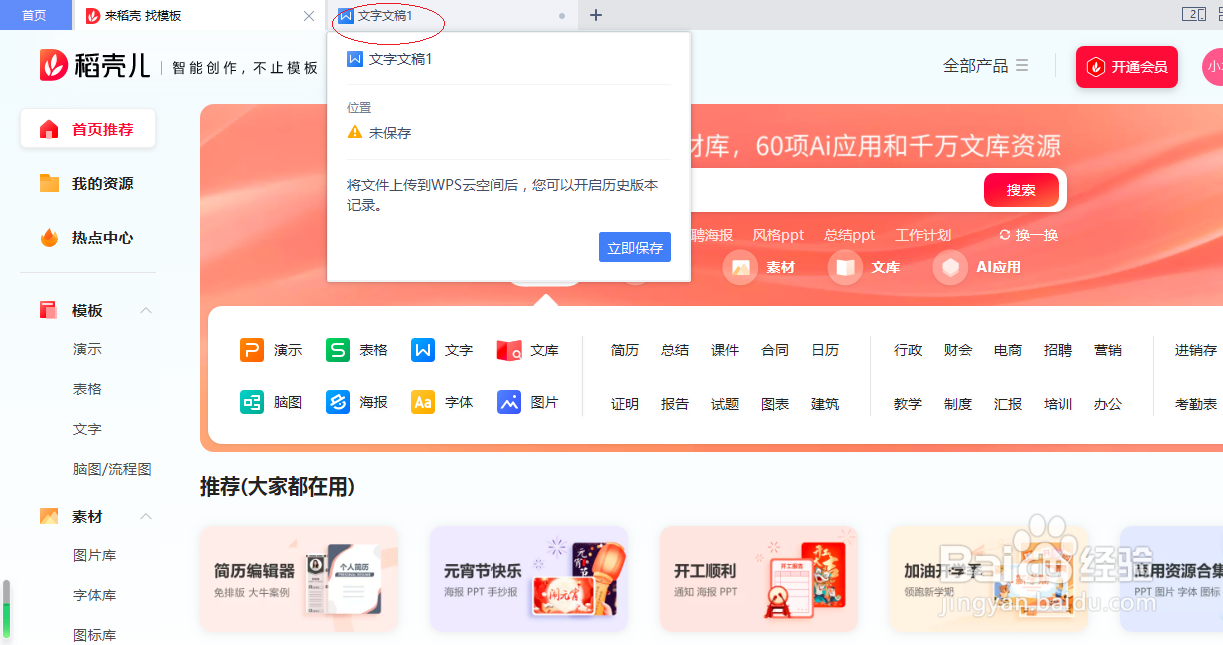Click the 教学 category link
The width and height of the screenshot is (1223, 645).
(x=908, y=404)
